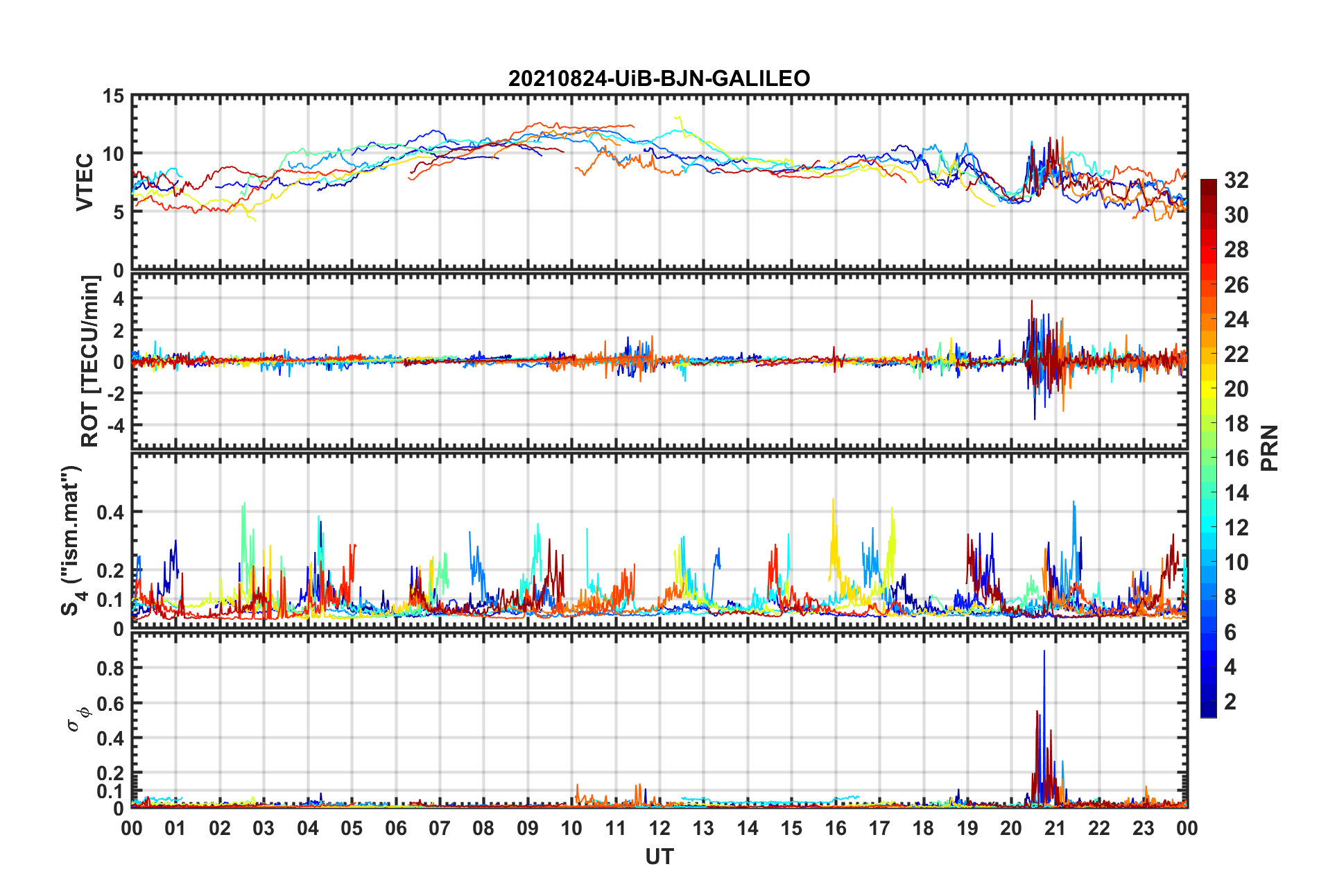Click VTEC y-axis tick 15
The width and height of the screenshot is (1319, 896).
tap(114, 96)
